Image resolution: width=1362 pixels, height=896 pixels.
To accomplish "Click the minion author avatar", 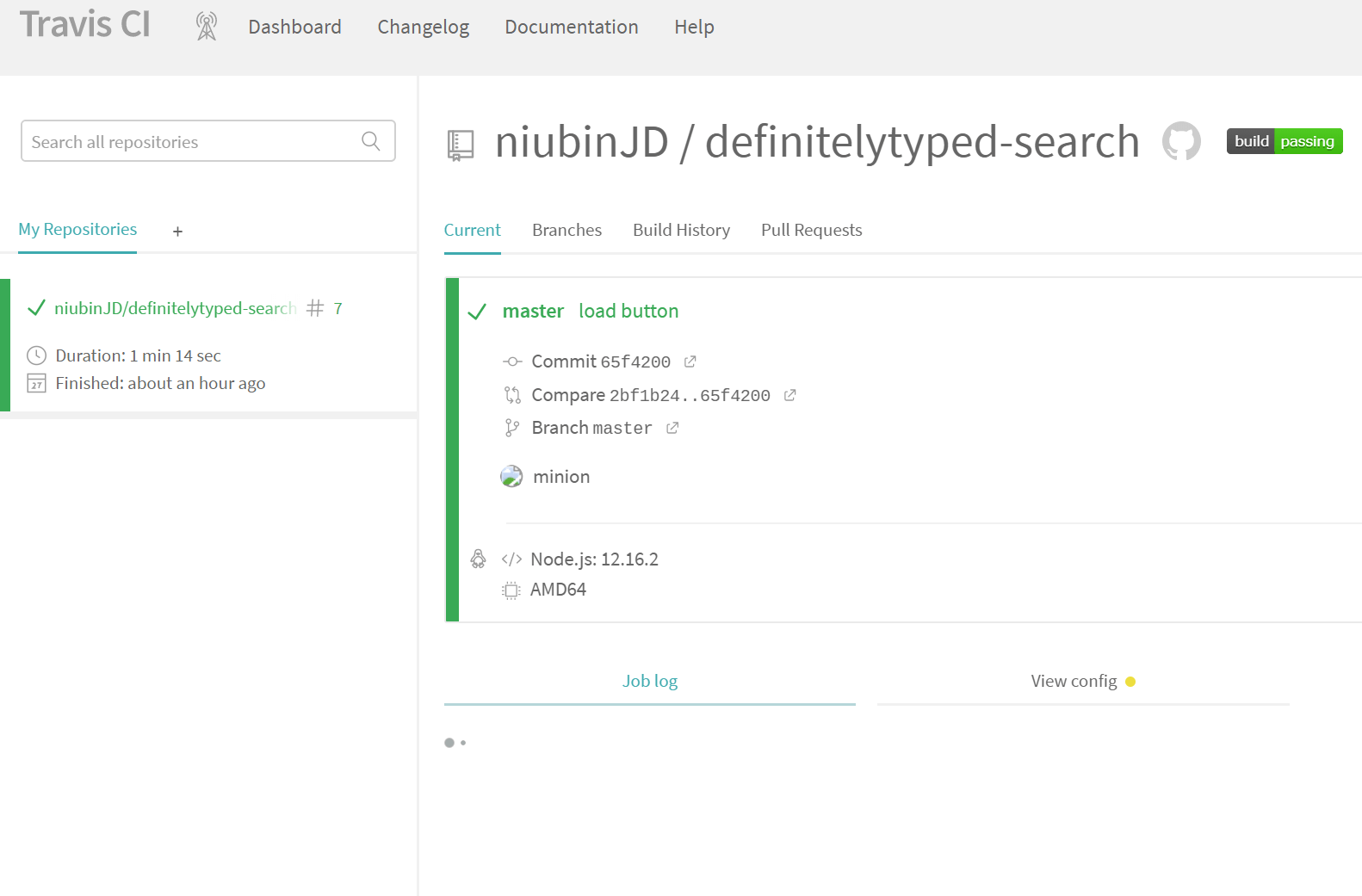I will [x=511, y=477].
